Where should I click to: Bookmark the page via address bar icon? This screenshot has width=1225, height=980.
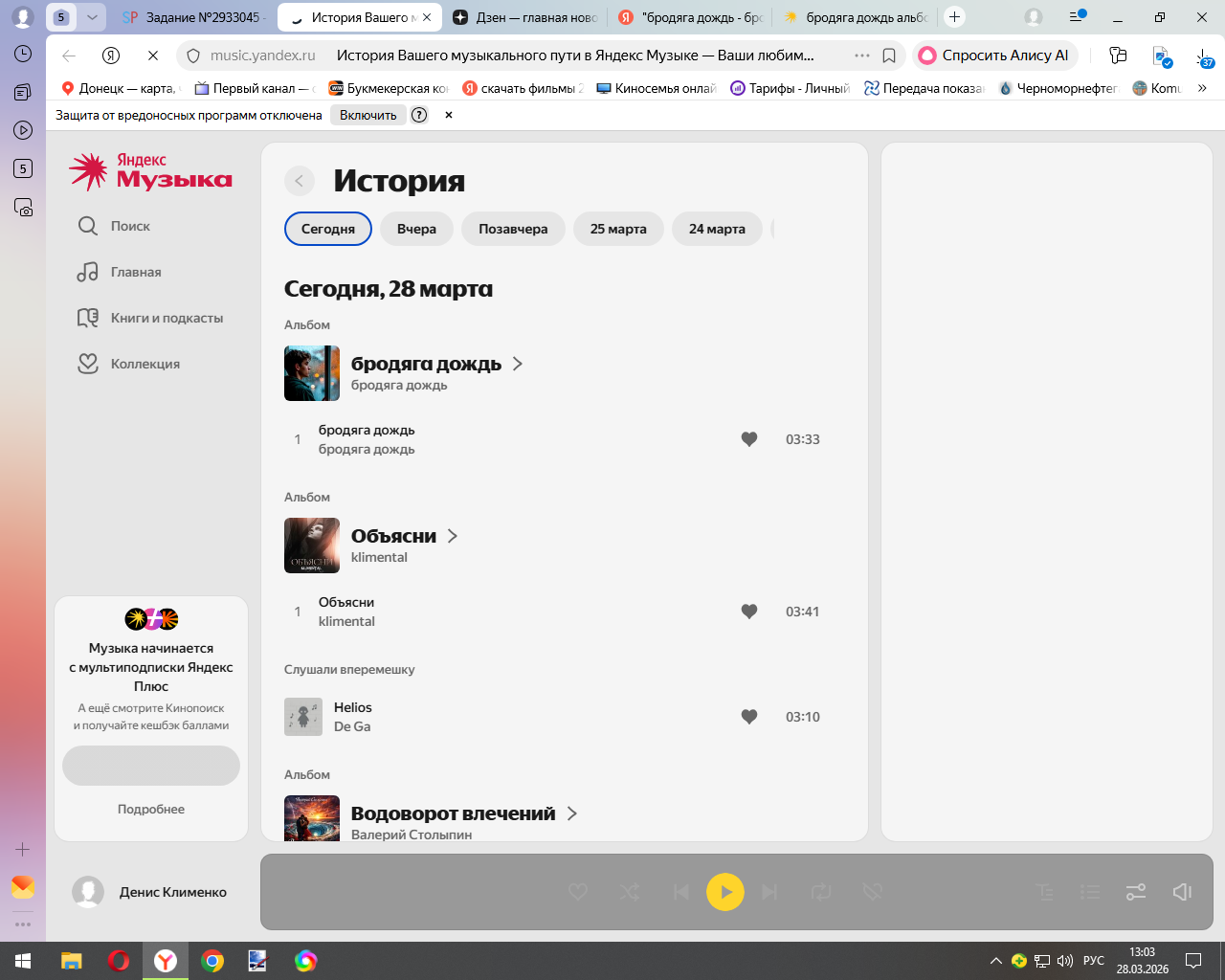tap(889, 56)
